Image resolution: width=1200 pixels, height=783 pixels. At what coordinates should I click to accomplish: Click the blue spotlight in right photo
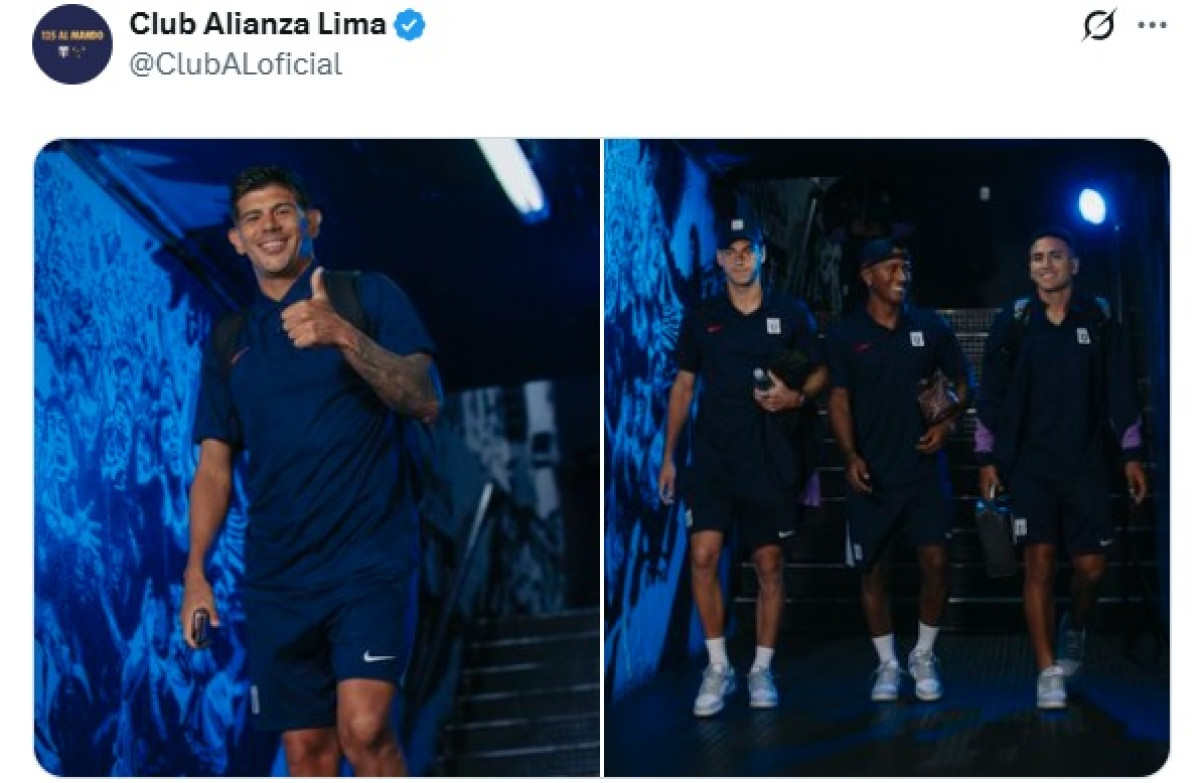1092,206
